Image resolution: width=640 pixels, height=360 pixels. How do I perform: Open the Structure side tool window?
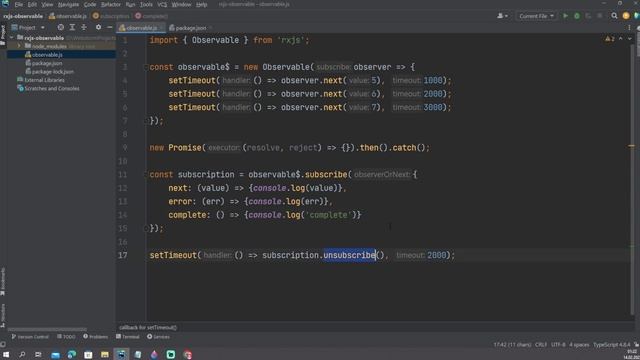click(x=3, y=316)
